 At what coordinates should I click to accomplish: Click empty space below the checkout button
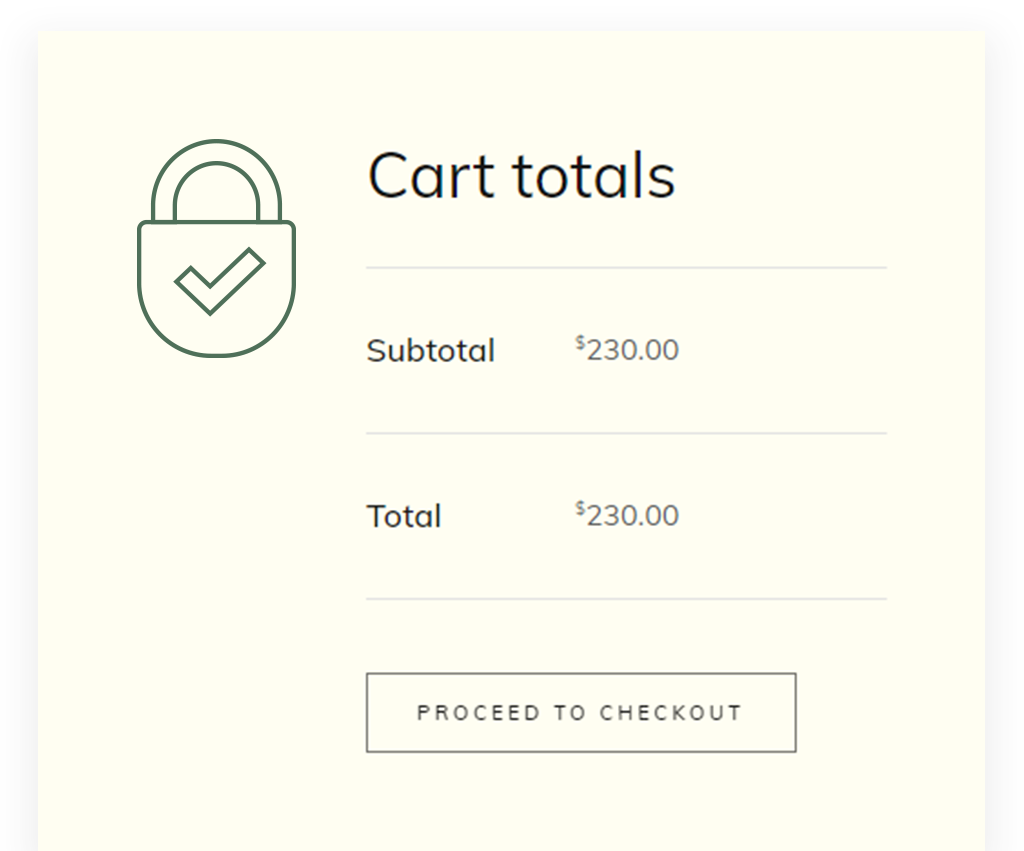(581, 803)
